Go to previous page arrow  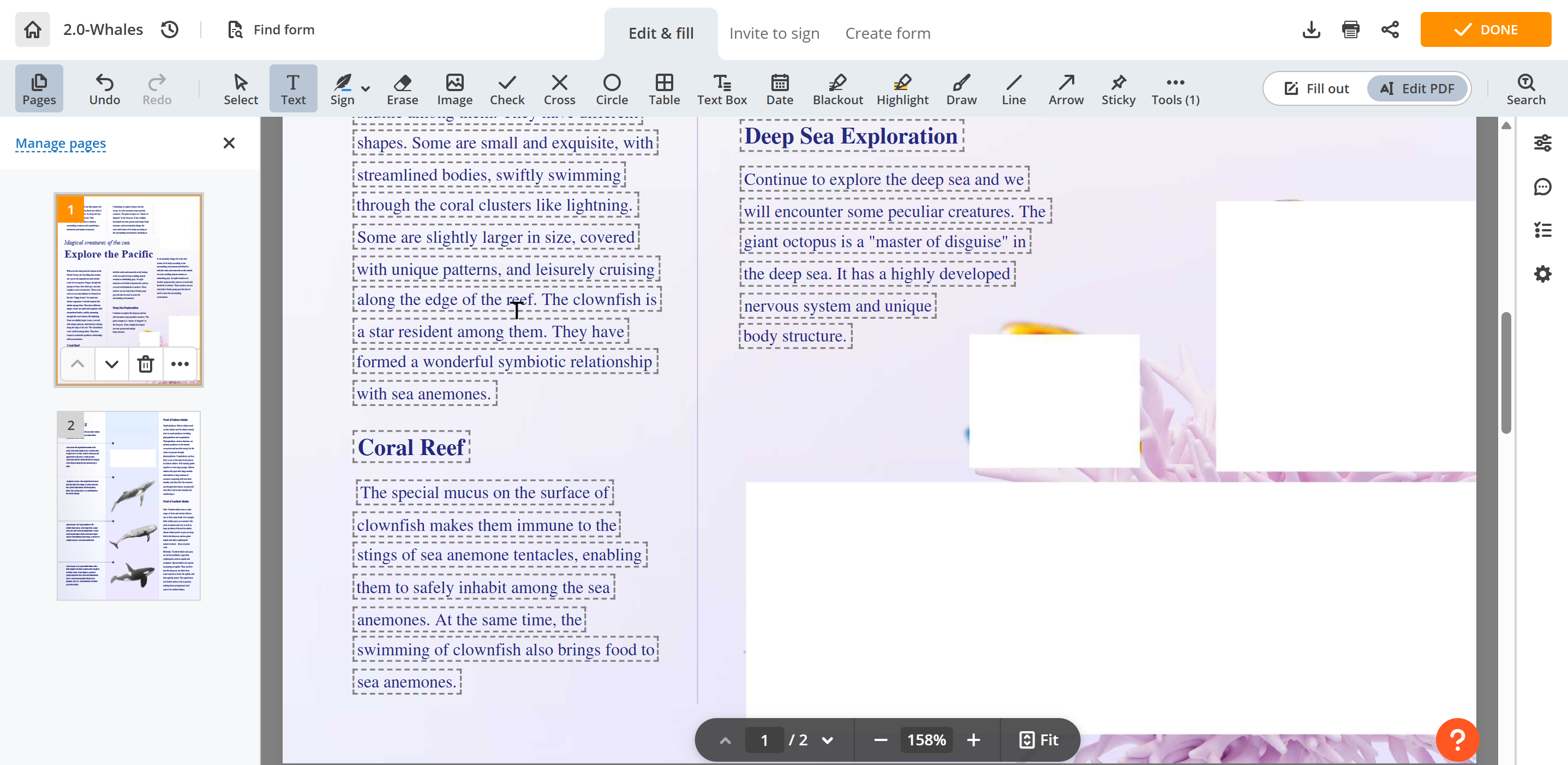point(725,740)
